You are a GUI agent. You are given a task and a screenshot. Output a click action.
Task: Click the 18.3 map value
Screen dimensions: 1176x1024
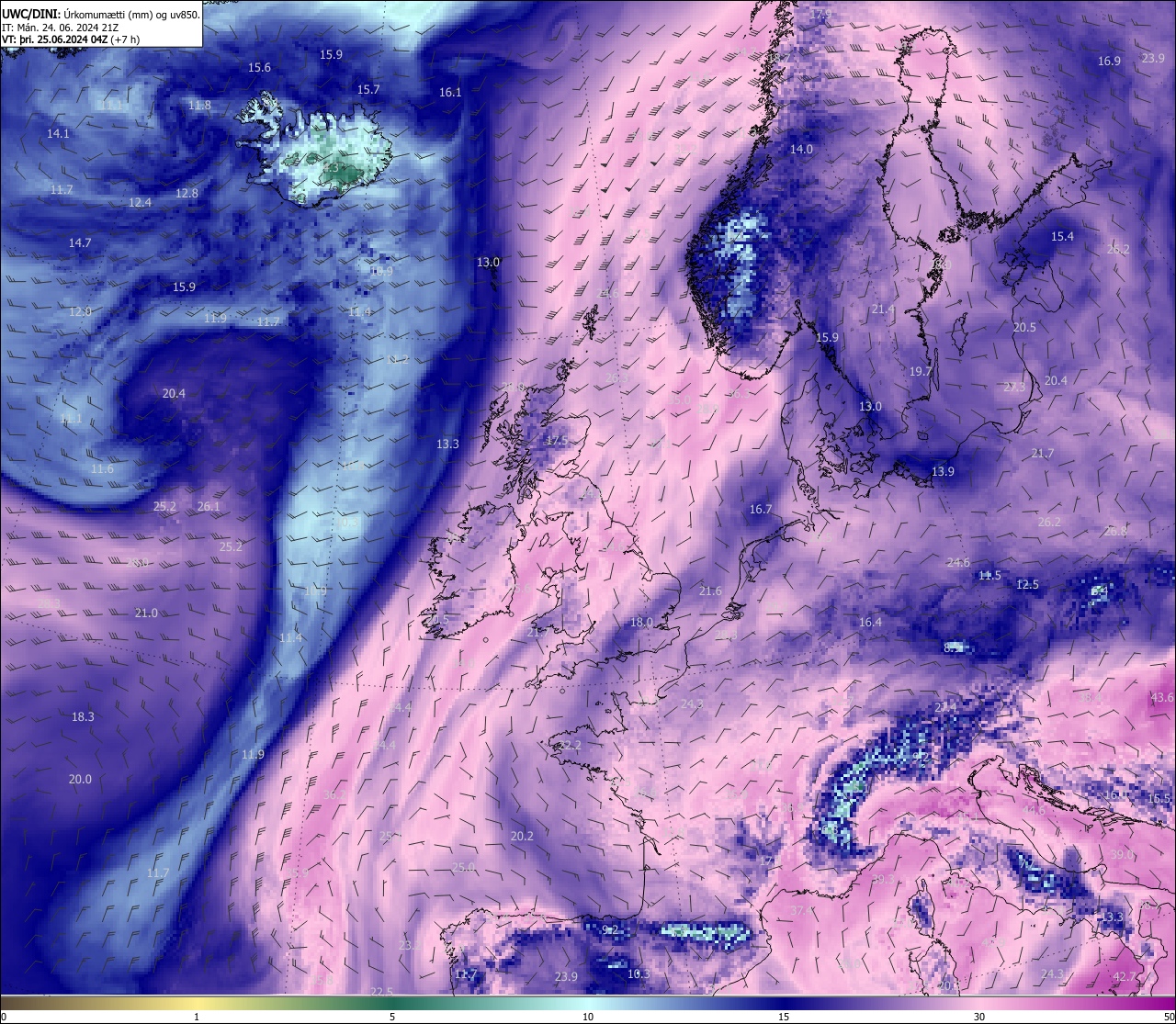(x=83, y=717)
